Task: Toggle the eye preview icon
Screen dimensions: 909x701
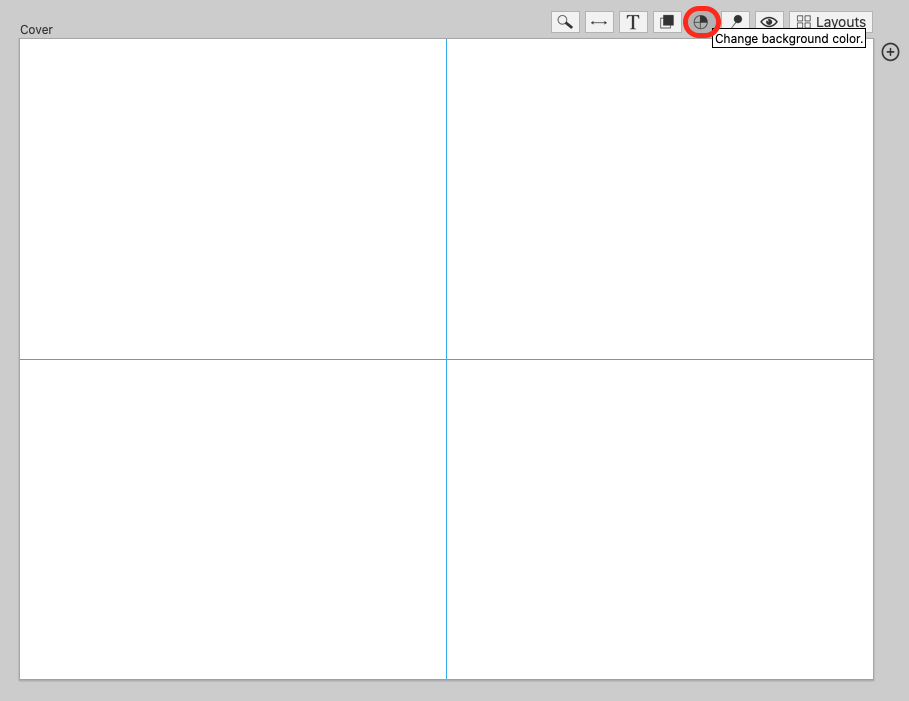Action: 769,21
